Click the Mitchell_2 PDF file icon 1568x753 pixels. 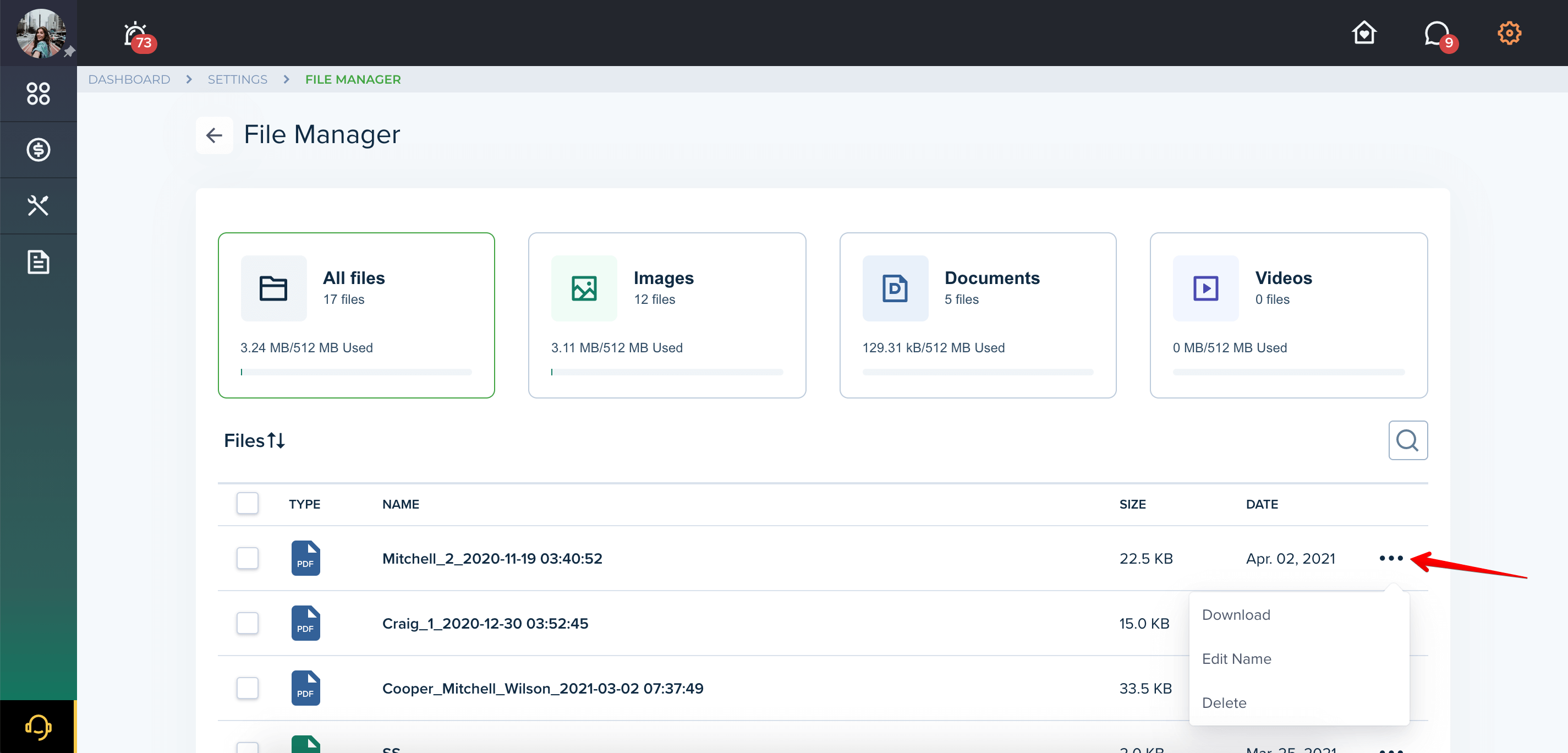click(x=305, y=558)
